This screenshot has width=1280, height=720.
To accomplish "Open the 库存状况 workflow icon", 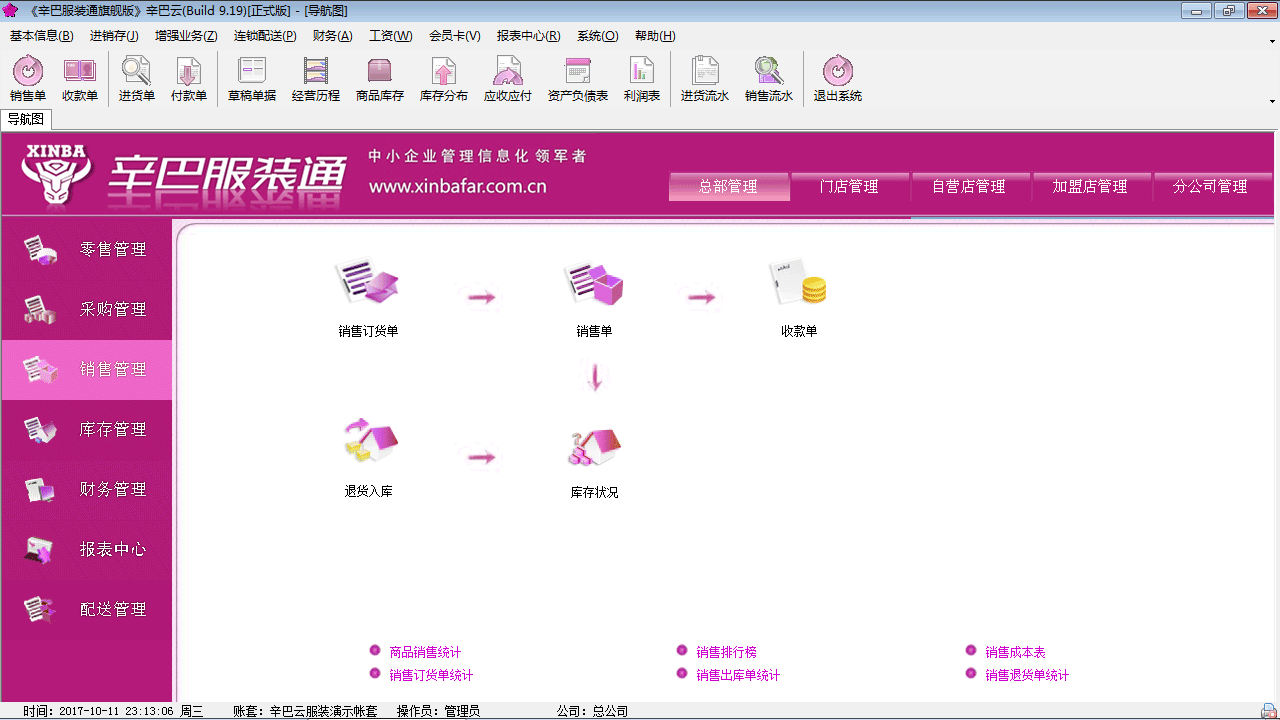I will (x=594, y=462).
